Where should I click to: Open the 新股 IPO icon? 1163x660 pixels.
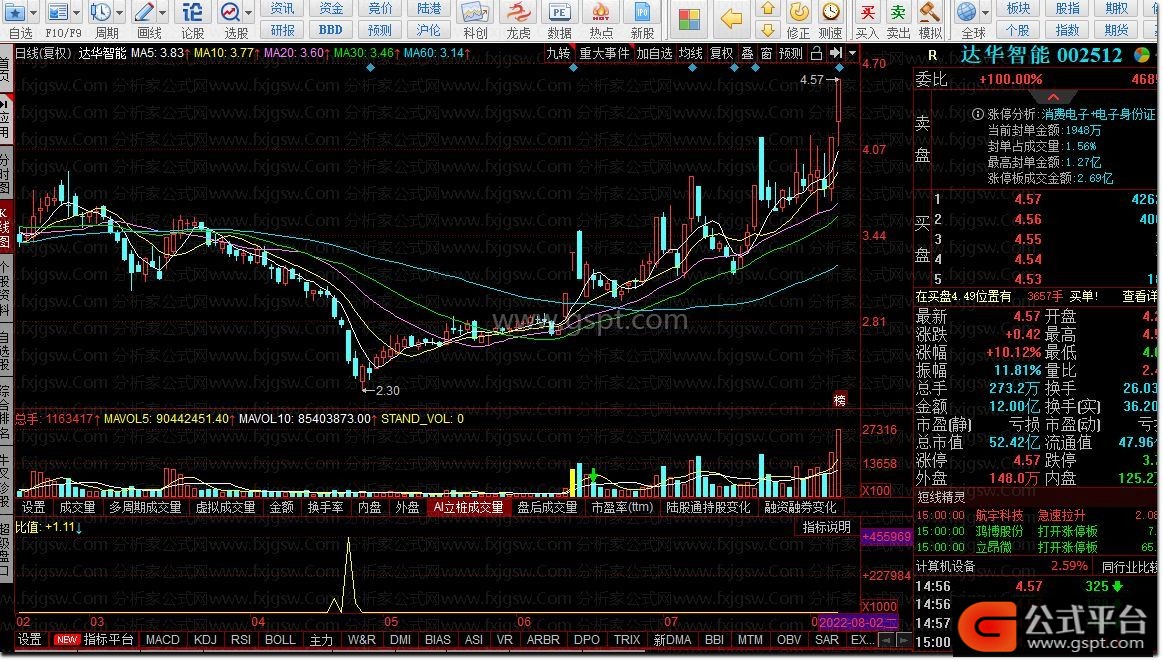(x=642, y=12)
